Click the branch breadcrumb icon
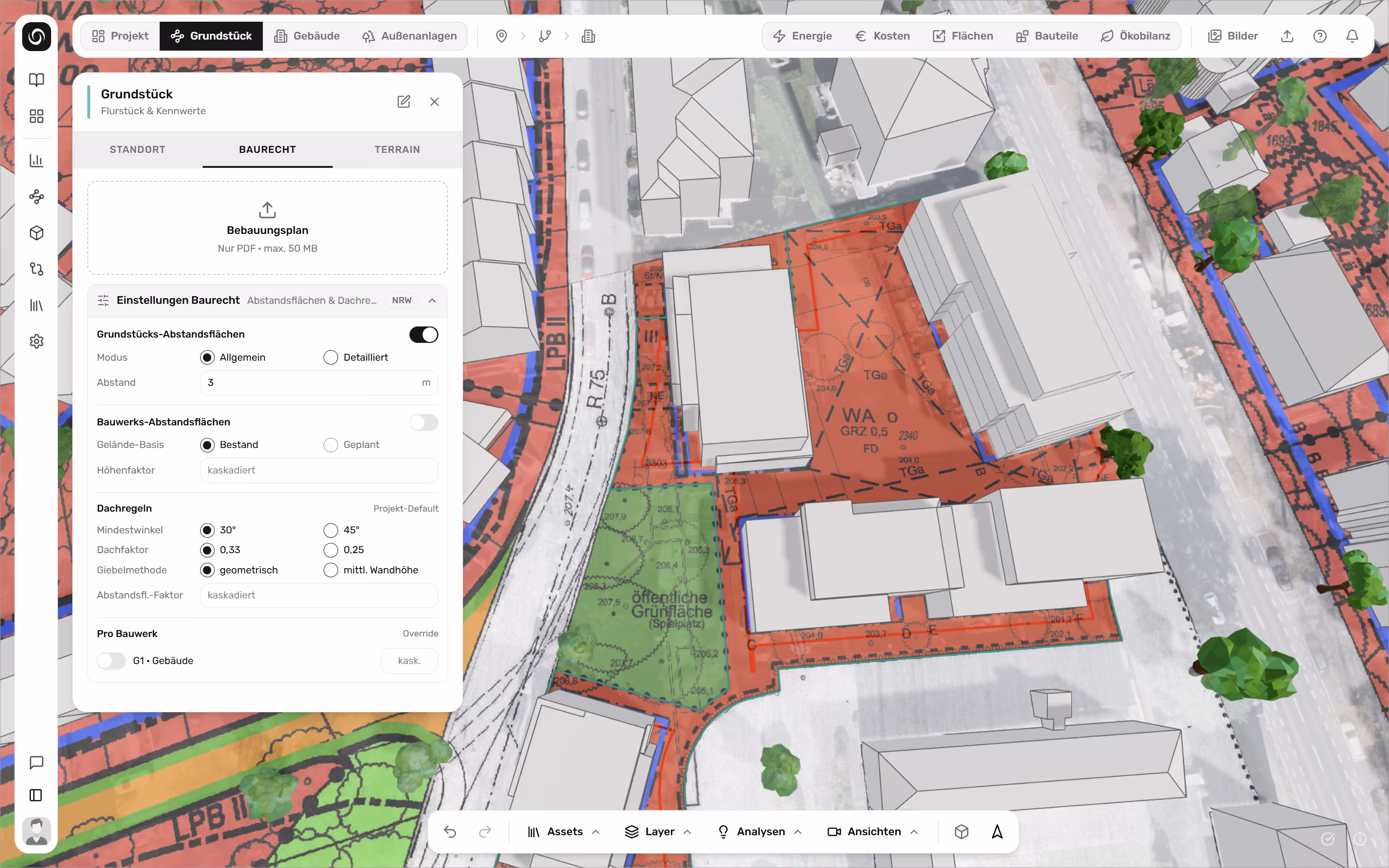 [545, 36]
